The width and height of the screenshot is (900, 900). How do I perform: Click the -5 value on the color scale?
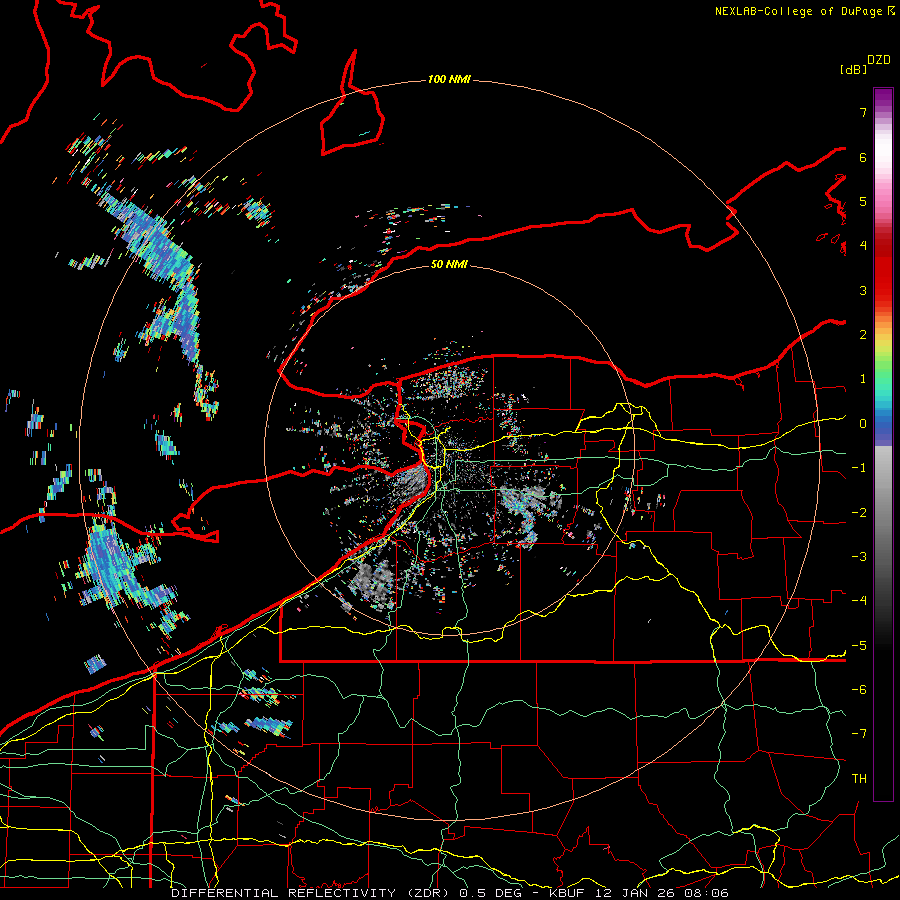859,646
